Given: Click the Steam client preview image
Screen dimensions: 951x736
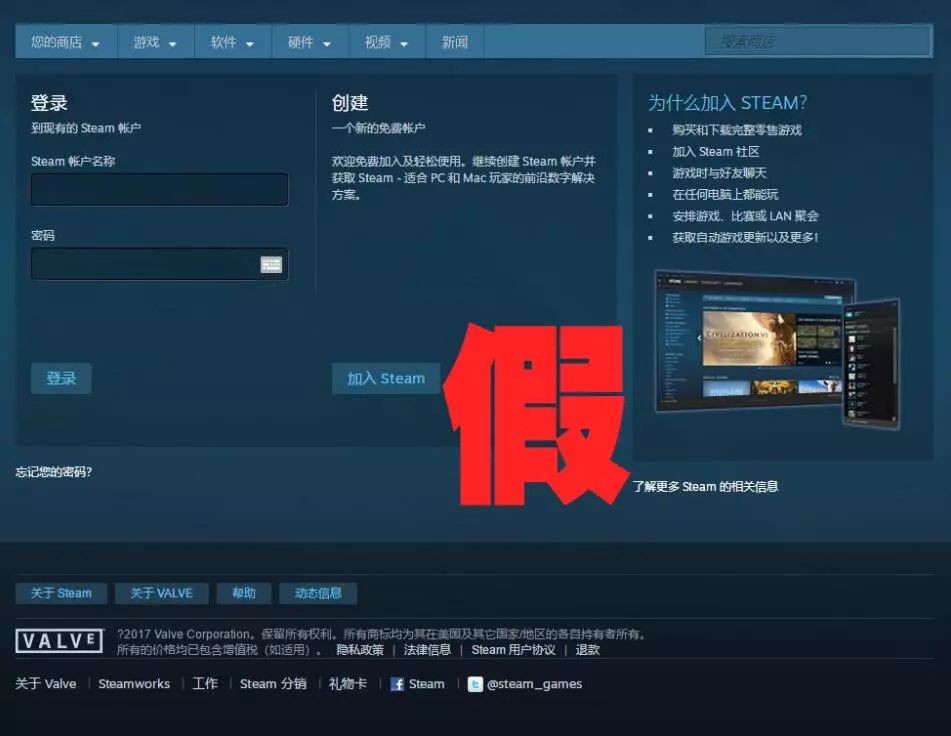Looking at the screenshot, I should click(x=778, y=350).
